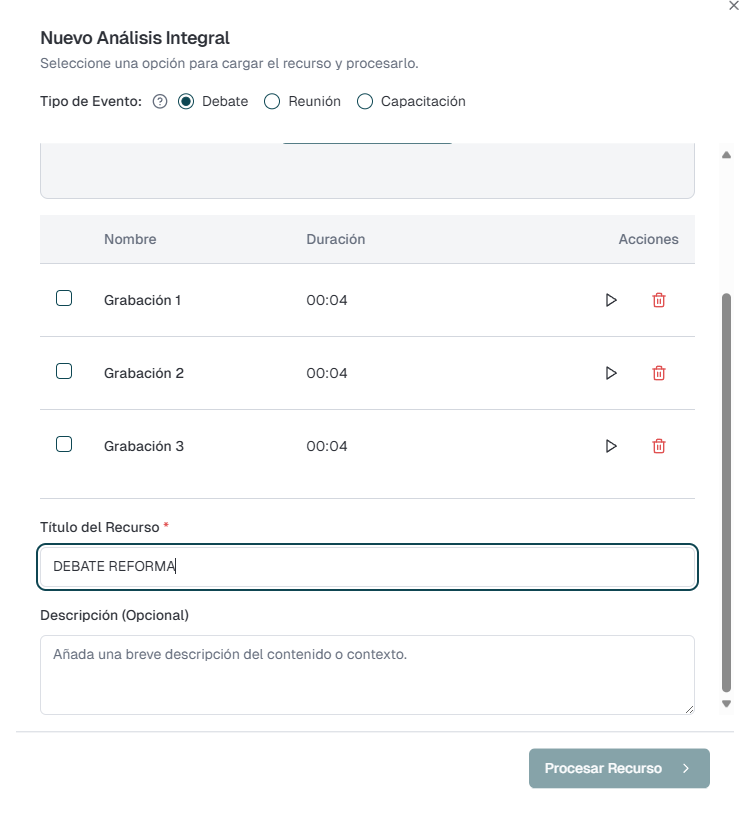Click the scrollbar down arrow
The image size is (753, 823).
click(727, 704)
